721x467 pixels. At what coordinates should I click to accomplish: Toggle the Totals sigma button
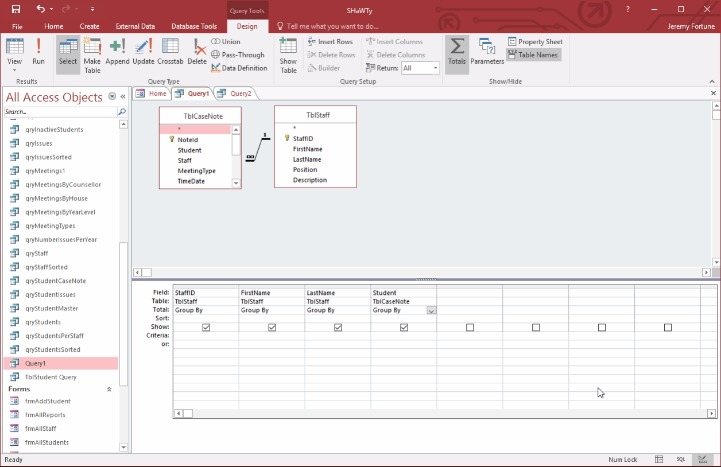point(457,51)
